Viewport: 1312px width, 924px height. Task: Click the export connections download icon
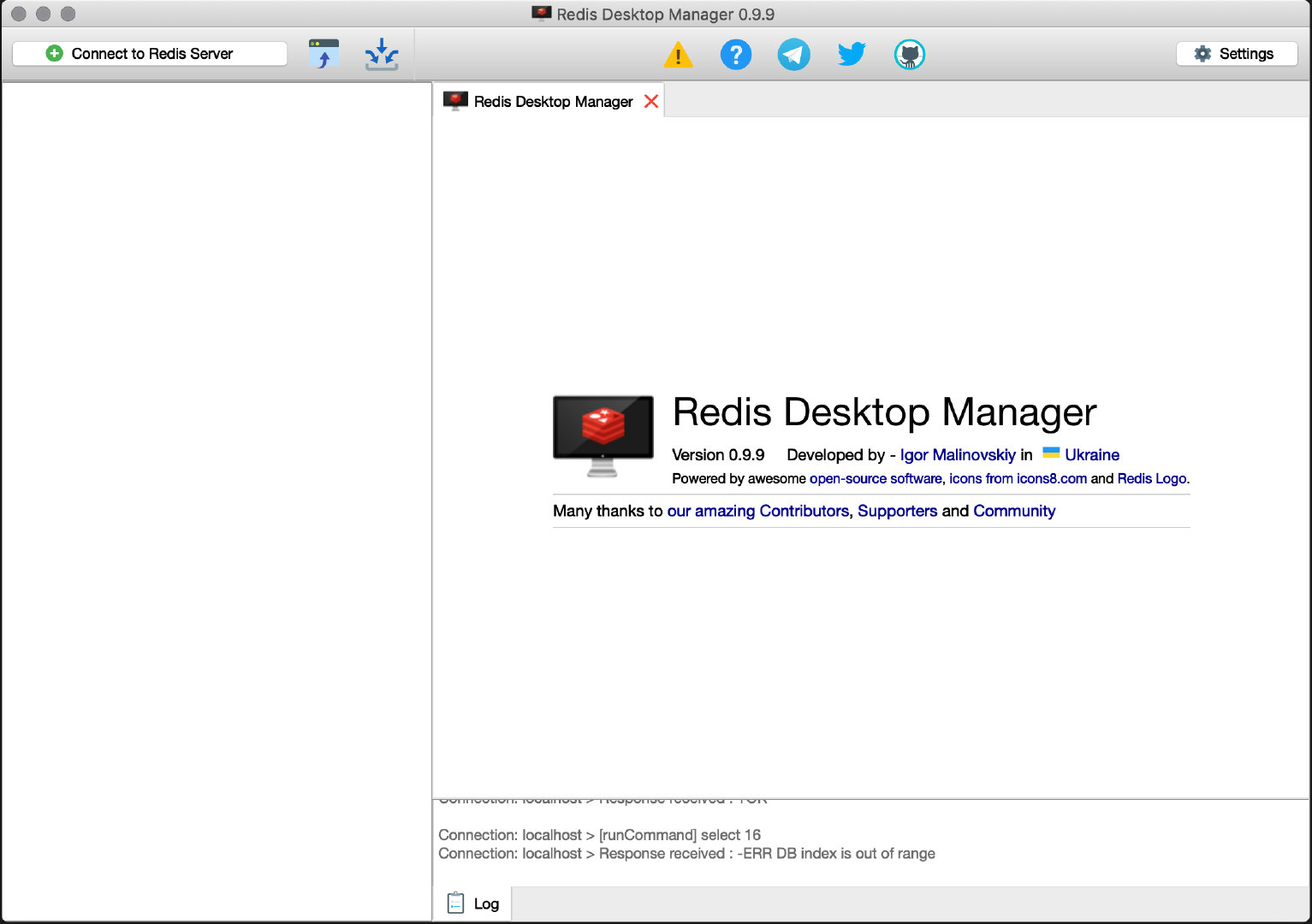click(382, 54)
